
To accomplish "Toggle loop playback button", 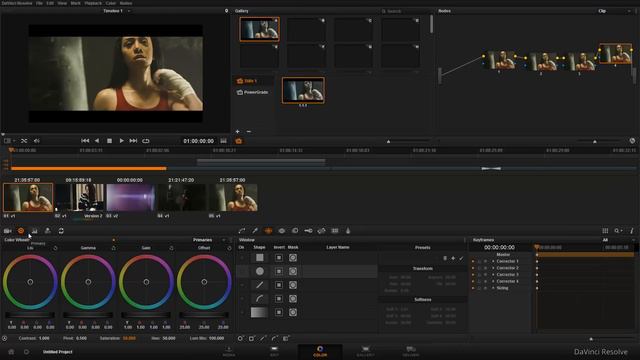I will point(146,141).
